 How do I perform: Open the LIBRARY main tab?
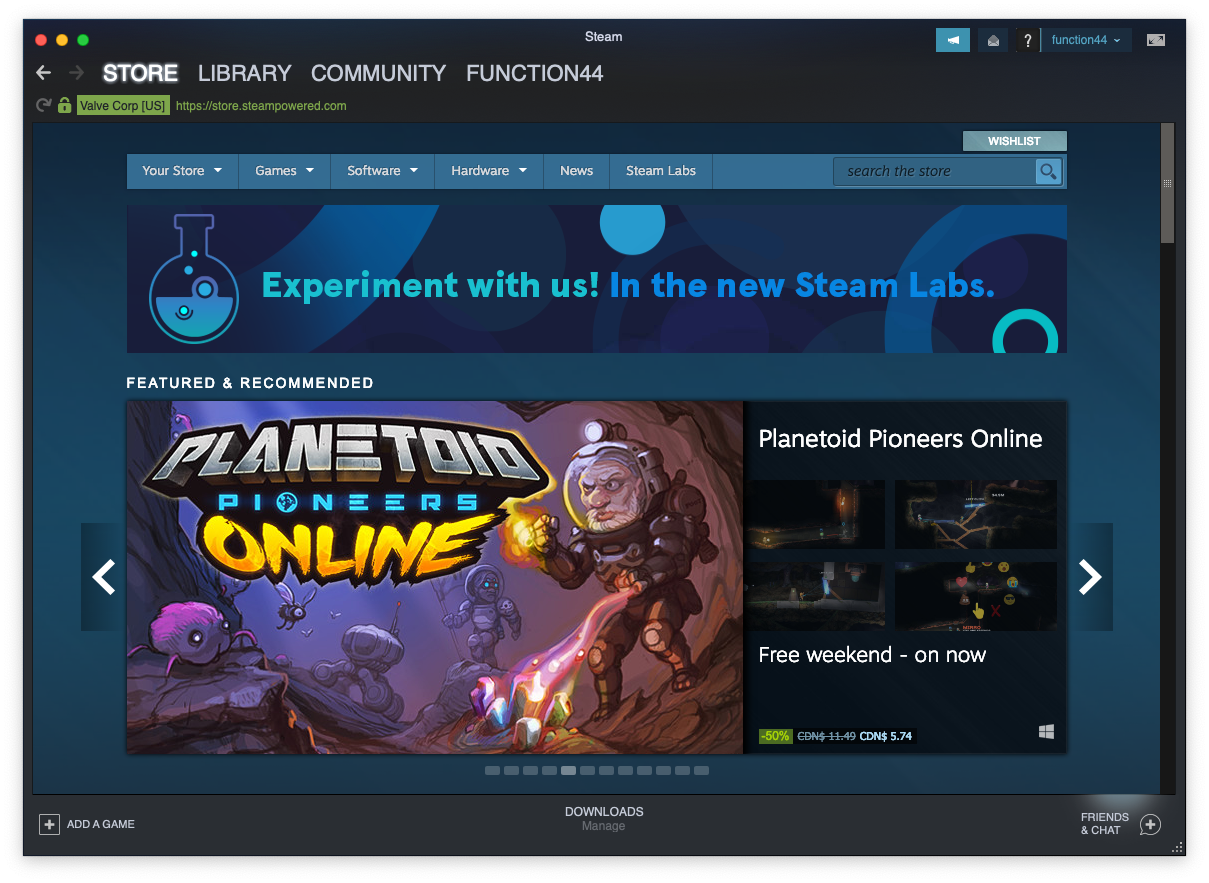pyautogui.click(x=245, y=73)
